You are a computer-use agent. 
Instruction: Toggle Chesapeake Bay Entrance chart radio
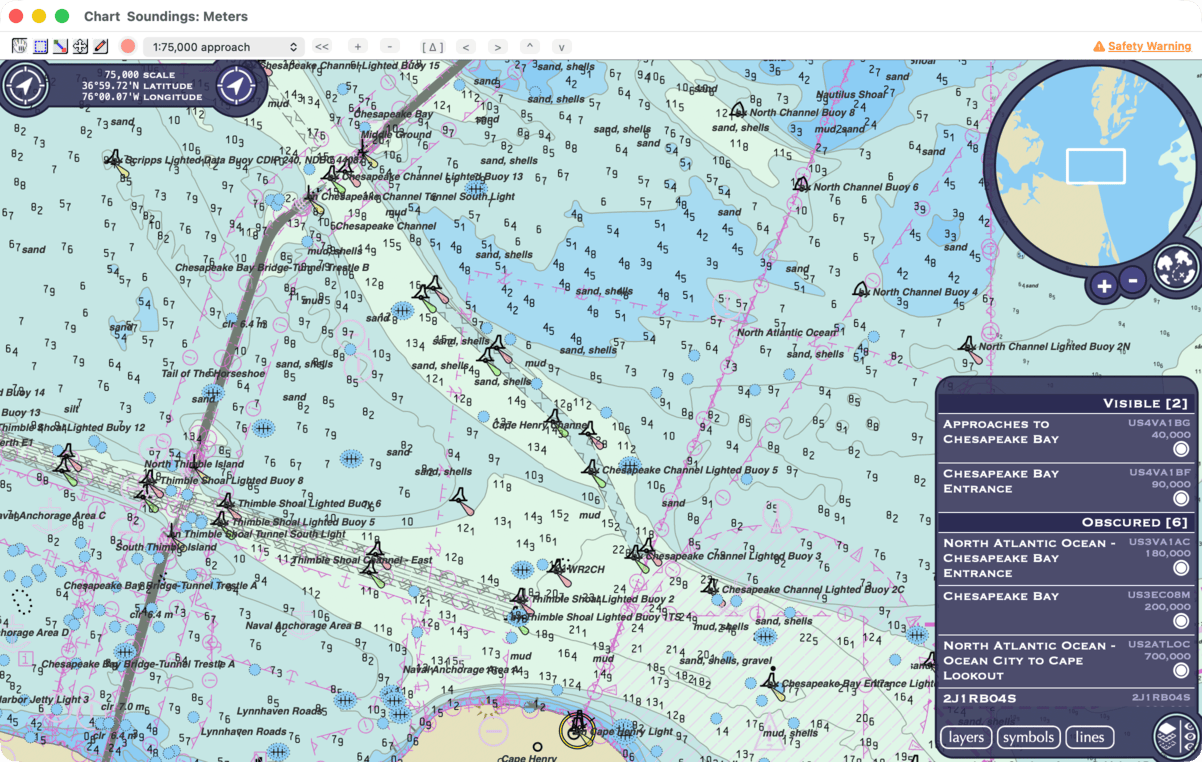pyautogui.click(x=1181, y=498)
